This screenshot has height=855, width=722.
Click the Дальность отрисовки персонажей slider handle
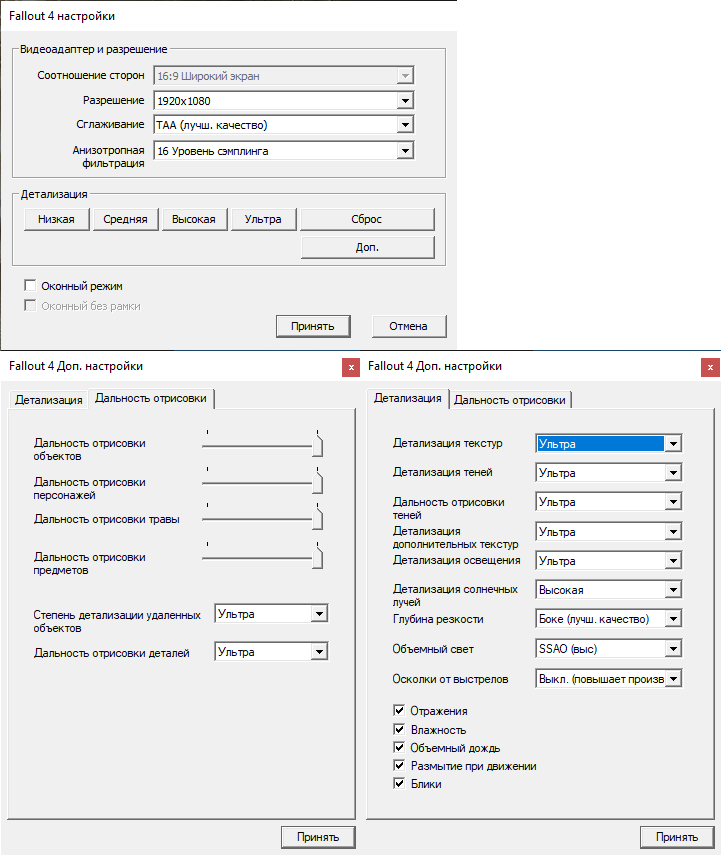317,481
